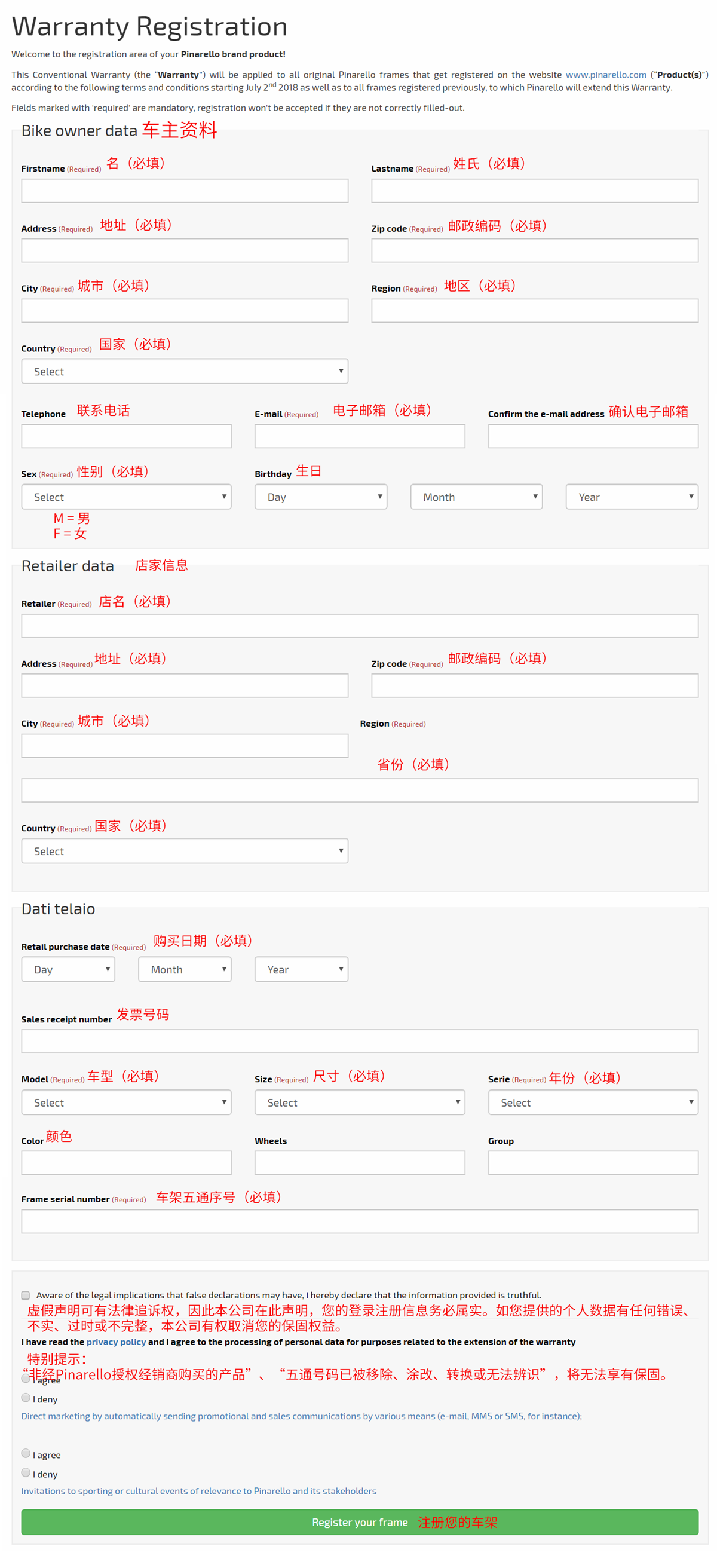Click the 'Direct marketing by automatically sending' text
Screen dimensions: 717x1568
coord(301,1416)
